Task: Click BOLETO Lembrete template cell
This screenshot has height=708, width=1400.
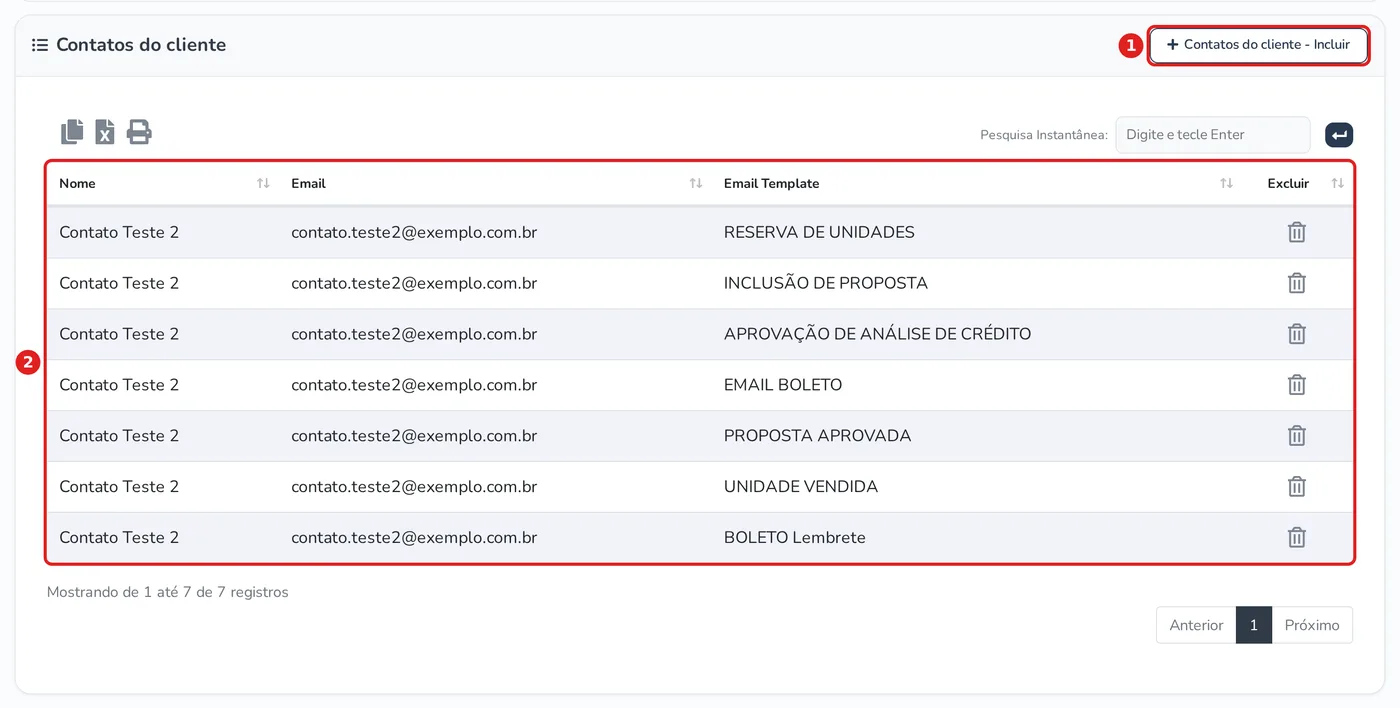Action: (795, 537)
